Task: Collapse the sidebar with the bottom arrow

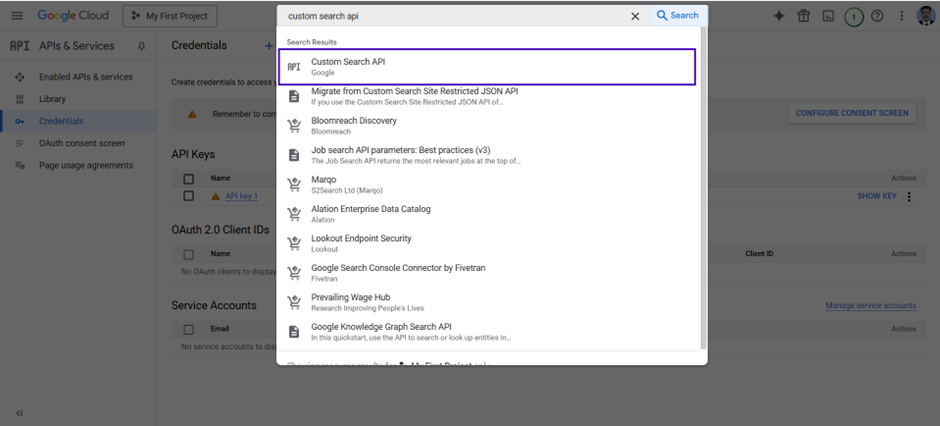Action: [x=19, y=413]
